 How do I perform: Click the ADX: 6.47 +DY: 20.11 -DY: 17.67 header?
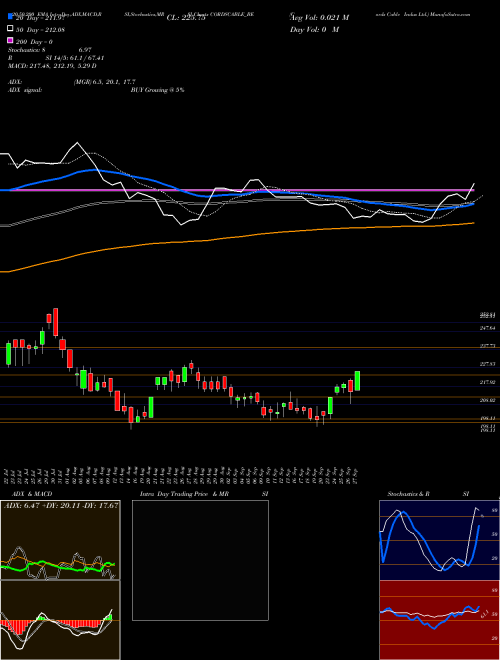coord(61,505)
